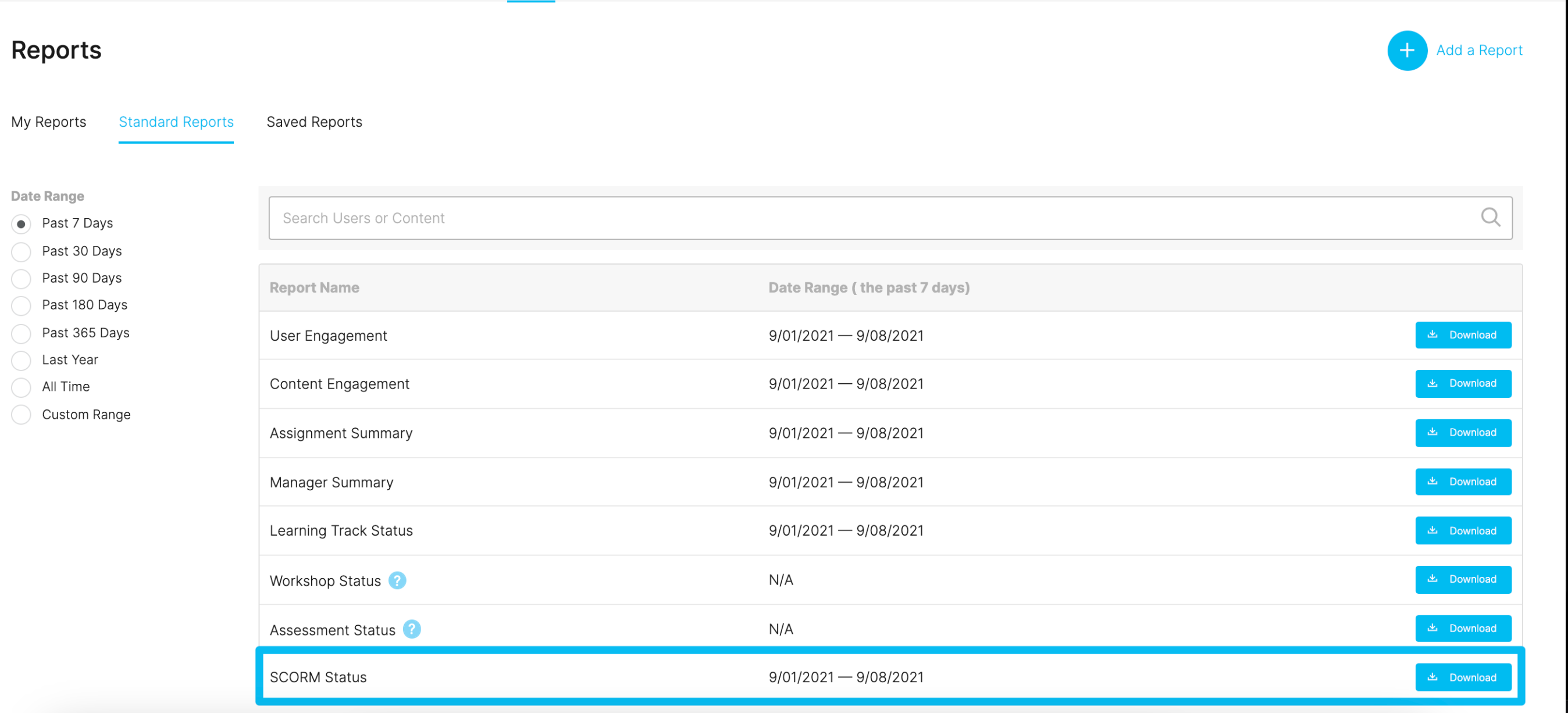Viewport: 1568px width, 713px height.
Task: Download the SCORM Status report
Action: (1463, 677)
